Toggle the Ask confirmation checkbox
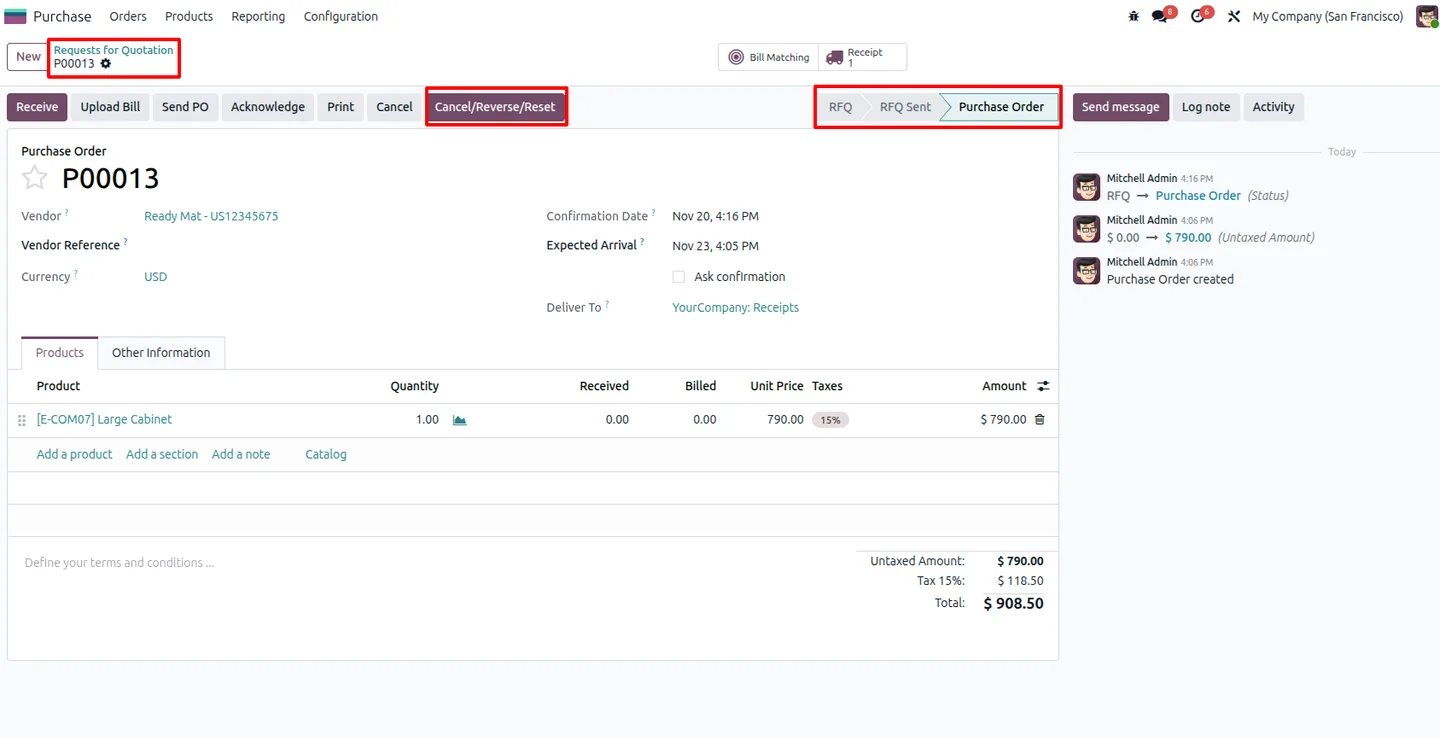1440x737 pixels. [679, 277]
